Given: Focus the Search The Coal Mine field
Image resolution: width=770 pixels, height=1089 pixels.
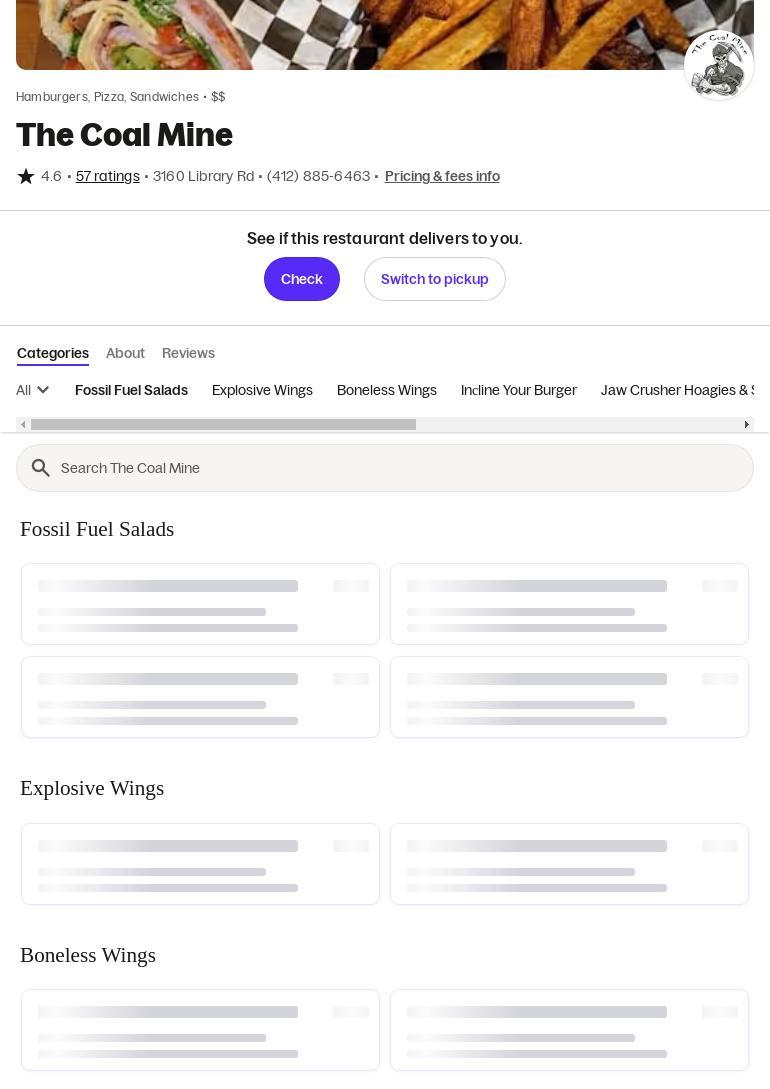Looking at the screenshot, I should (x=400, y=468).
